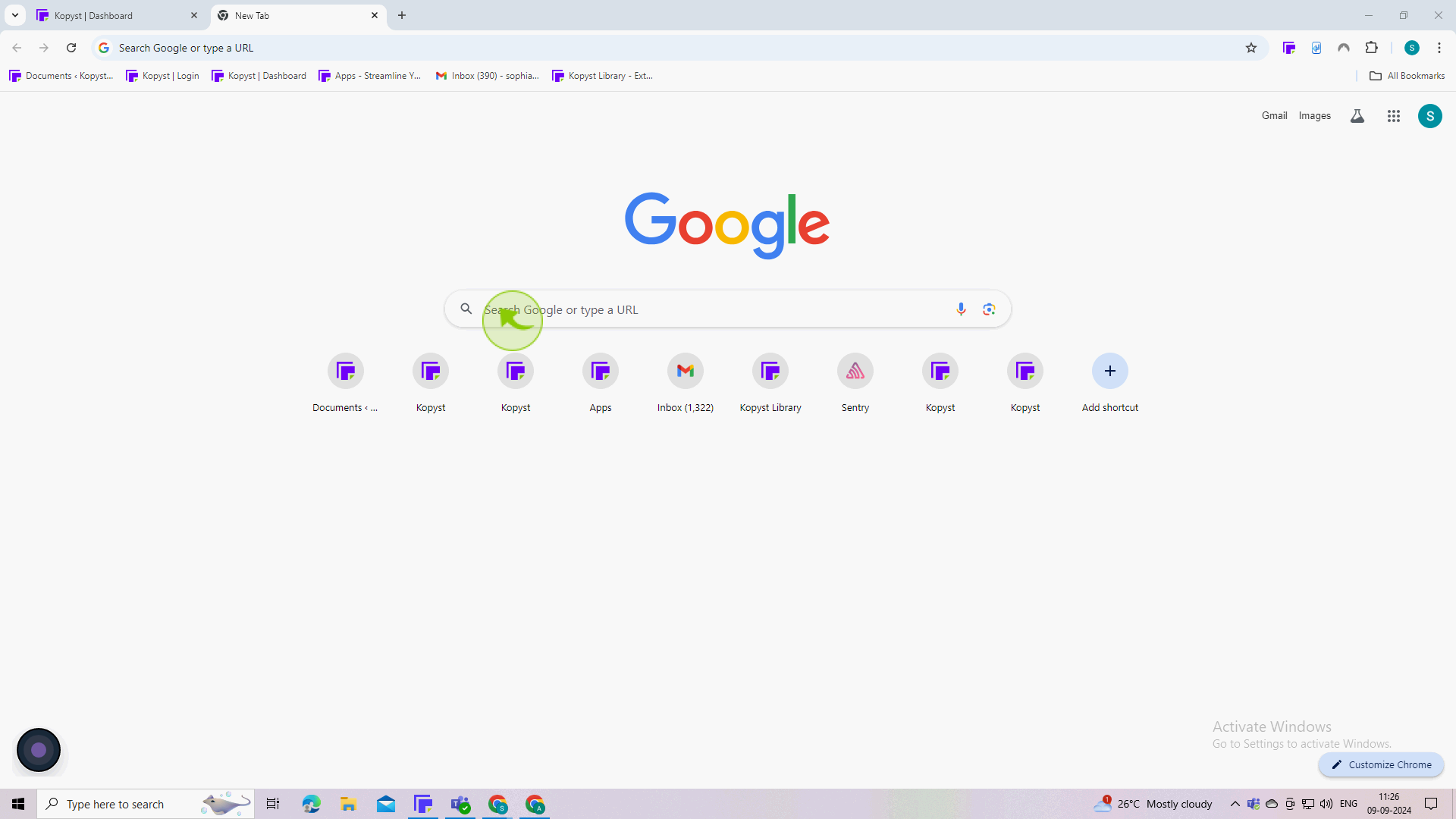Open Google account avatar on page
Screen dimensions: 1456x819
(1430, 116)
